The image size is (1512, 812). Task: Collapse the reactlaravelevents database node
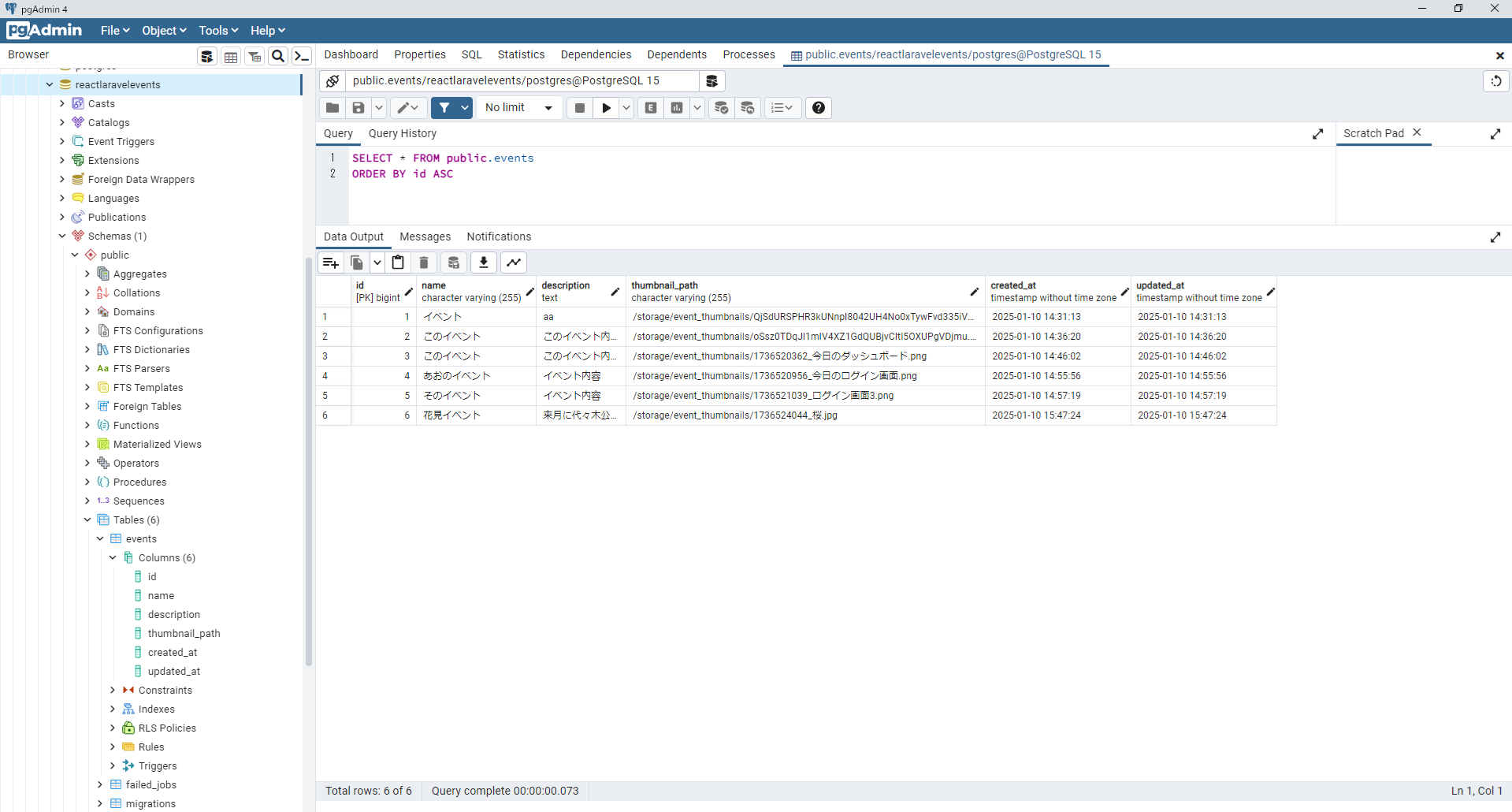click(50, 84)
